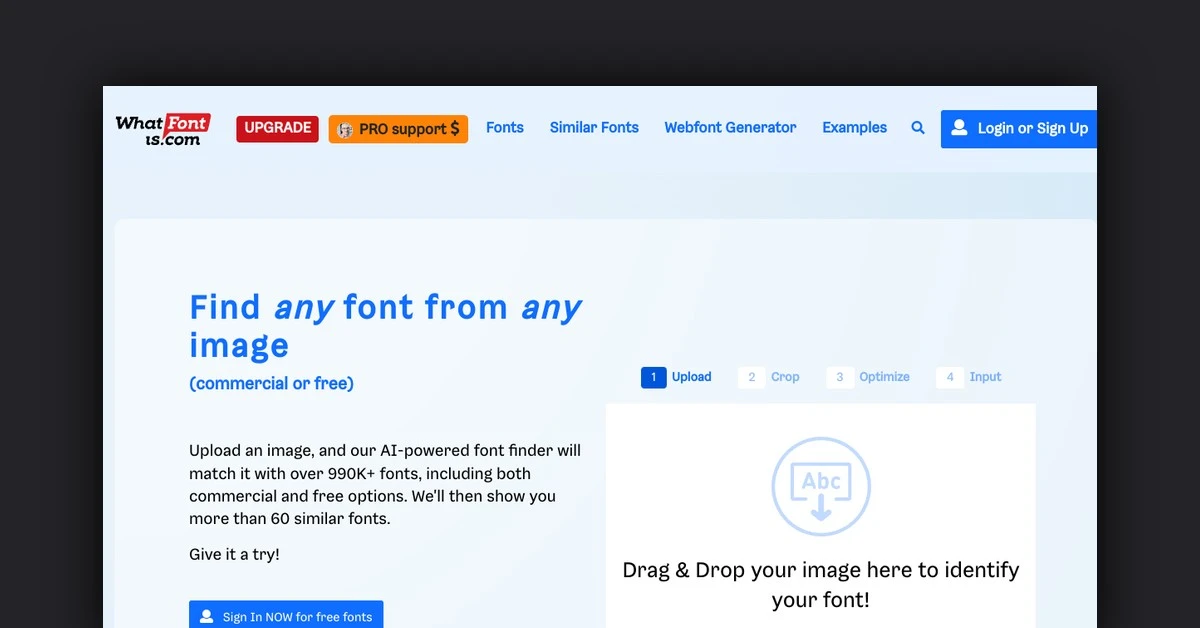Click the red UPGRADE button
The width and height of the screenshot is (1200, 628).
point(277,128)
